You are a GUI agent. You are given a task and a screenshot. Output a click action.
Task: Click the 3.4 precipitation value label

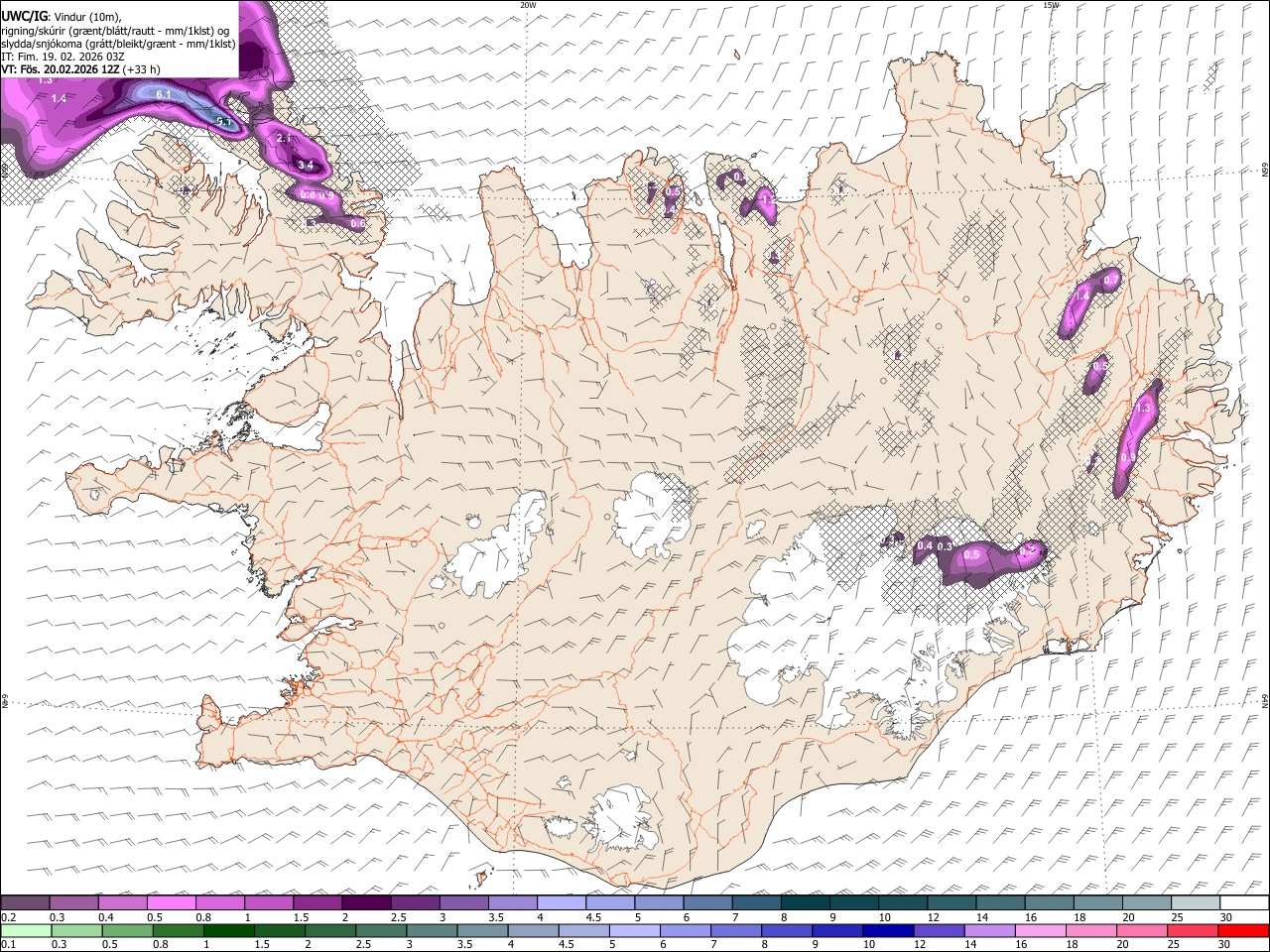point(306,165)
